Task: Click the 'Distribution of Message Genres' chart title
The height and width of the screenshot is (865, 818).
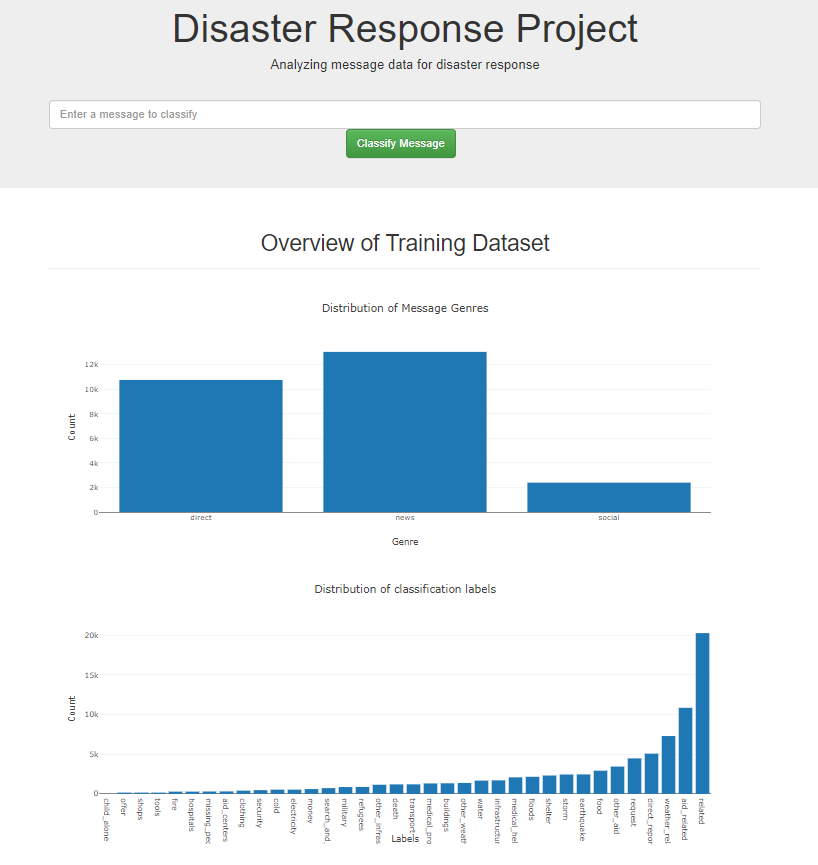Action: (x=405, y=308)
